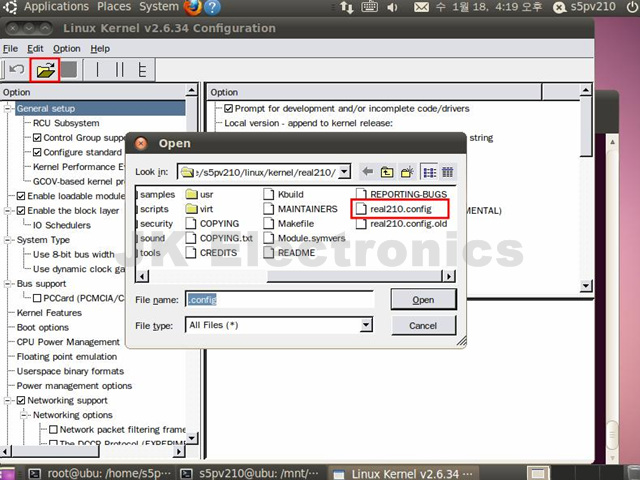Collapse the System Type tree node
Viewport: 640px width, 480px height.
click(7, 240)
